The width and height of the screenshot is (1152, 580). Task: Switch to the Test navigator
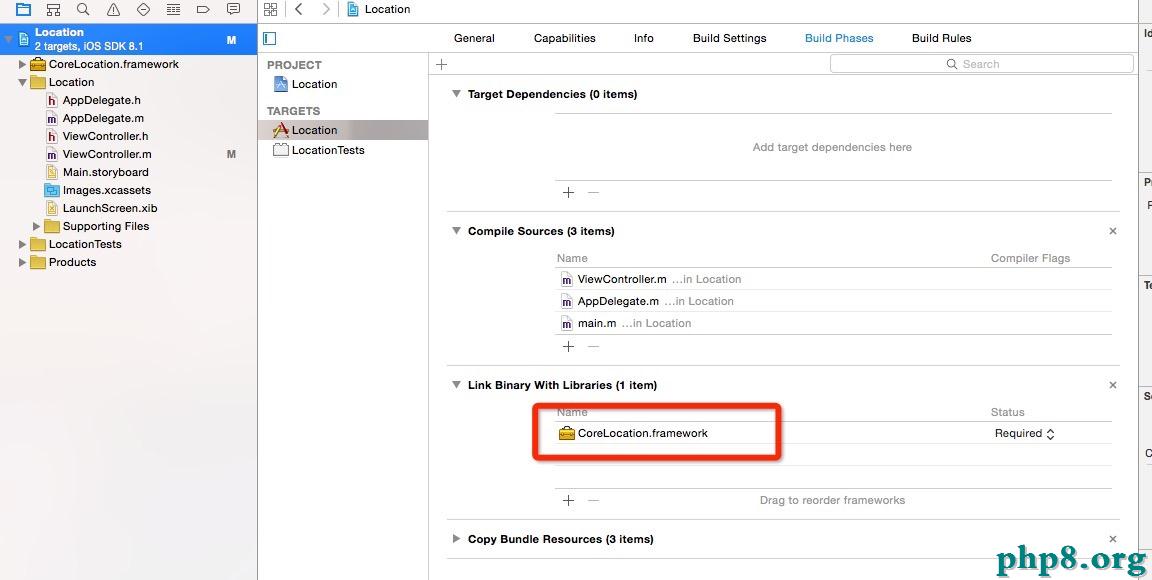143,9
